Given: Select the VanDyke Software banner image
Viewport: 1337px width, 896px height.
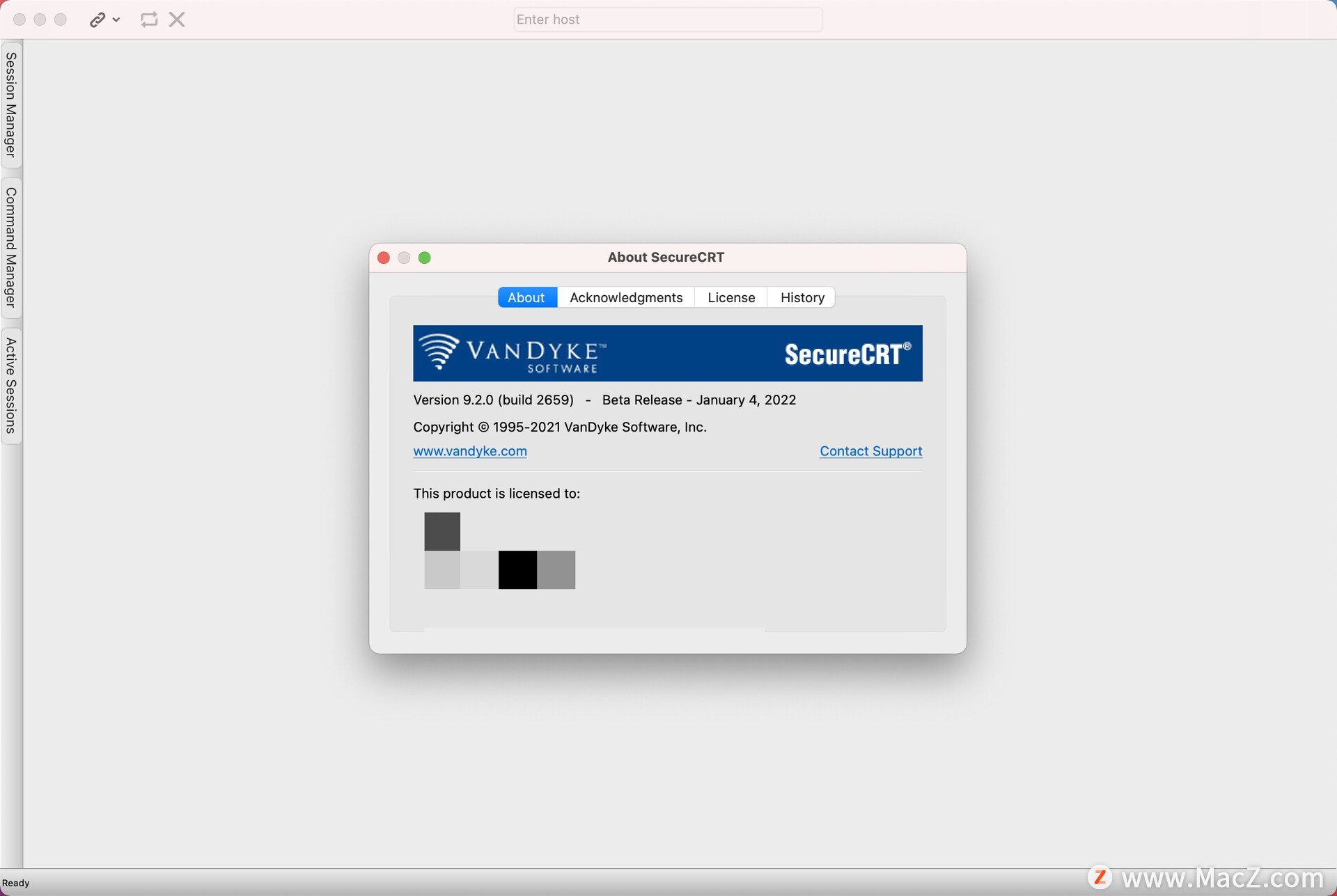Looking at the screenshot, I should [668, 353].
